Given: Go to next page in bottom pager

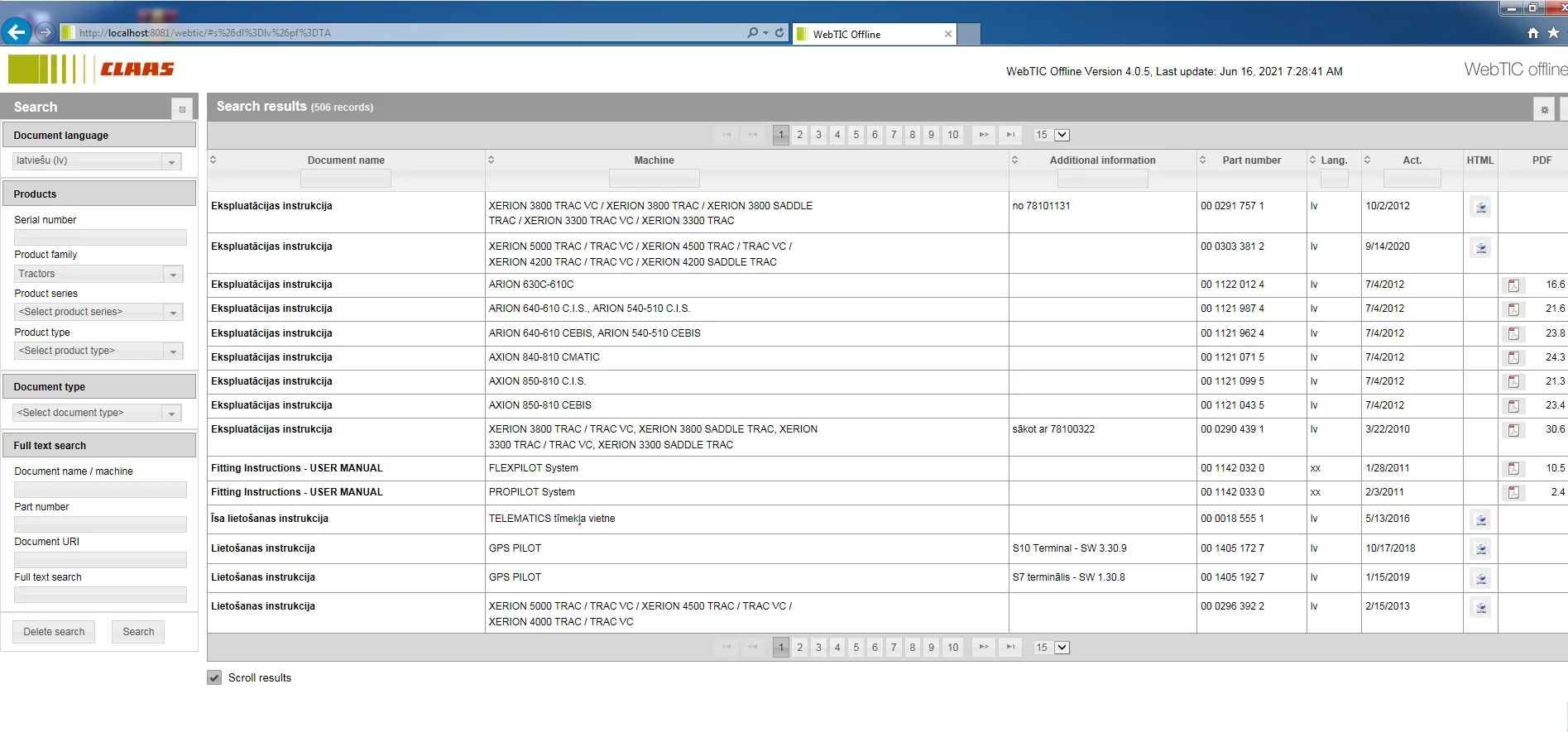Looking at the screenshot, I should coord(983,648).
